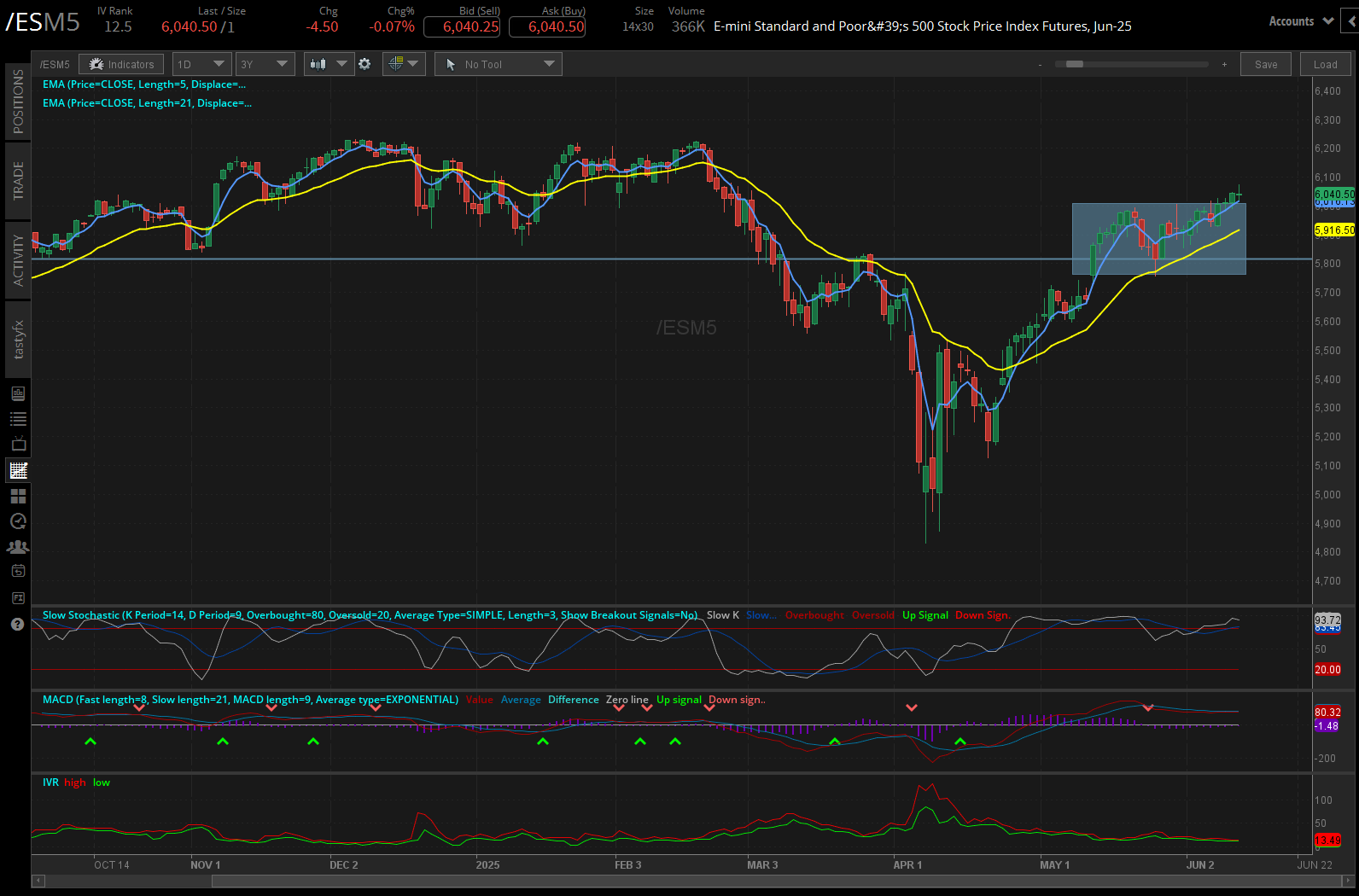Switch to the ACTIVITY tab
The width and height of the screenshot is (1359, 896).
click(18, 260)
